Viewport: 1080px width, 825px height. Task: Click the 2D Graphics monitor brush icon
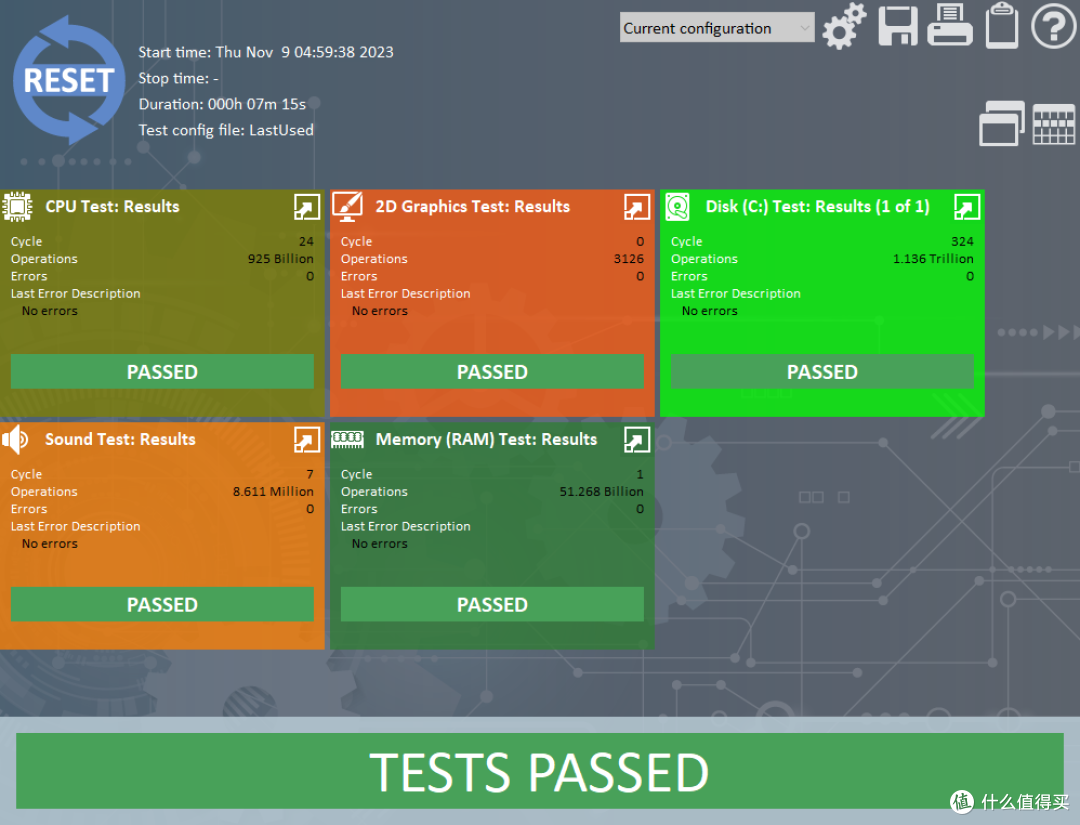tap(348, 207)
